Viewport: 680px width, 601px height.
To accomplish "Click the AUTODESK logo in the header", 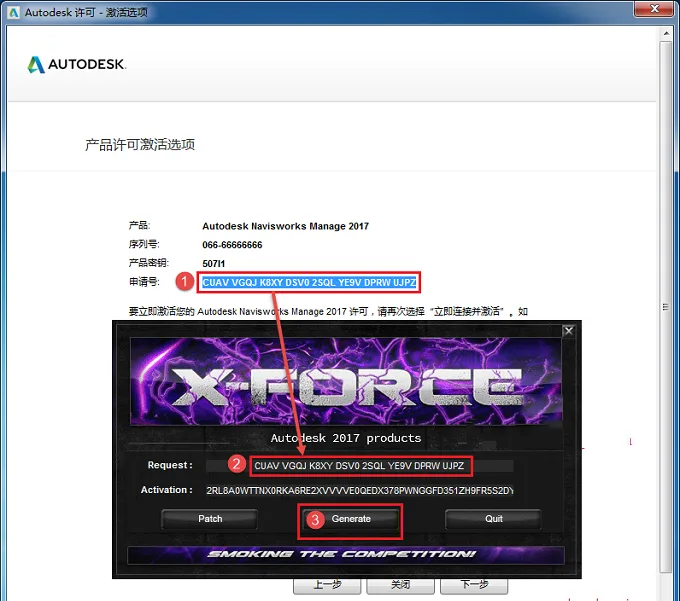I will coord(77,65).
